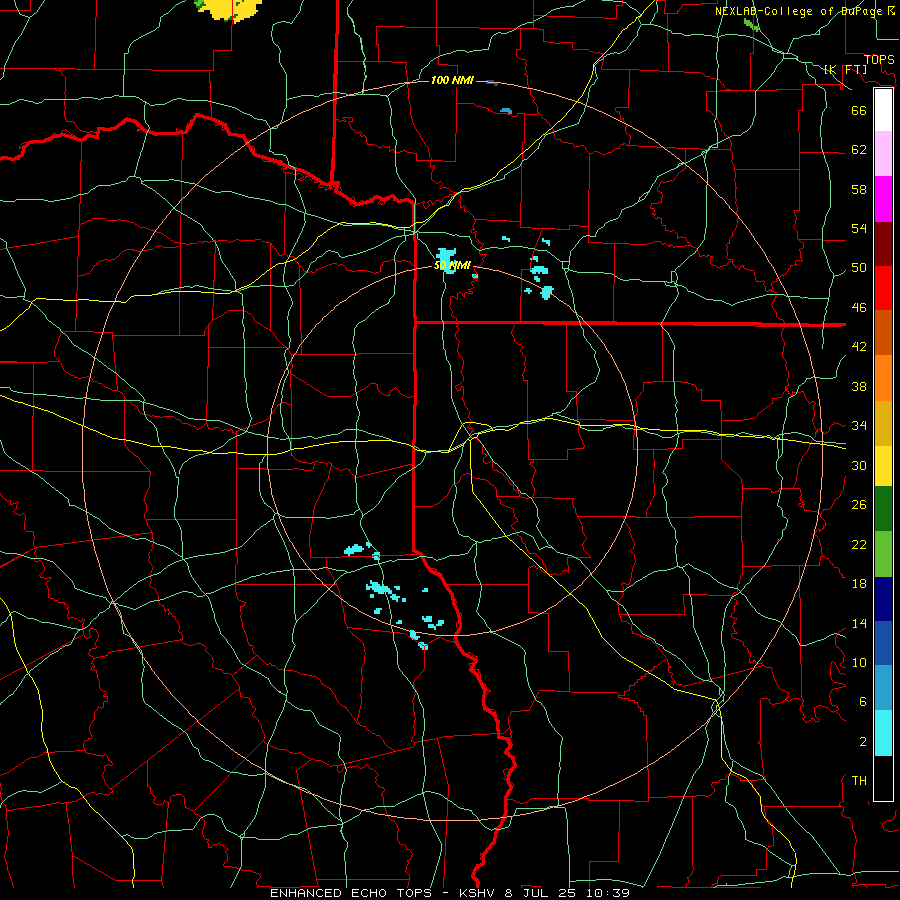The height and width of the screenshot is (900, 900).
Task: Select the bright yellow legend band
Action: point(883,466)
